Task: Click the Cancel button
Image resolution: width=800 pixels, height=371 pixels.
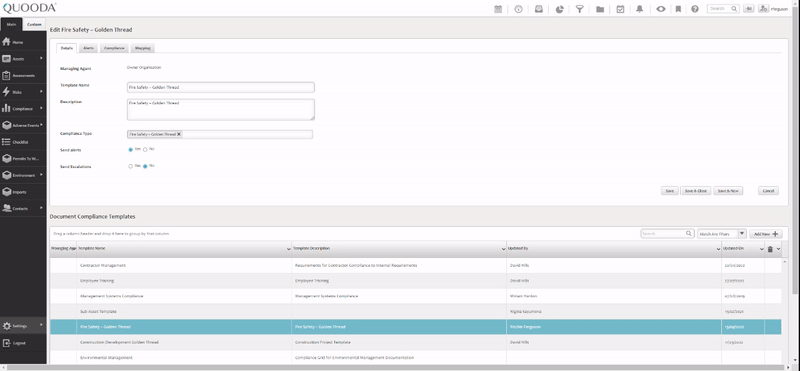Action: pos(768,191)
